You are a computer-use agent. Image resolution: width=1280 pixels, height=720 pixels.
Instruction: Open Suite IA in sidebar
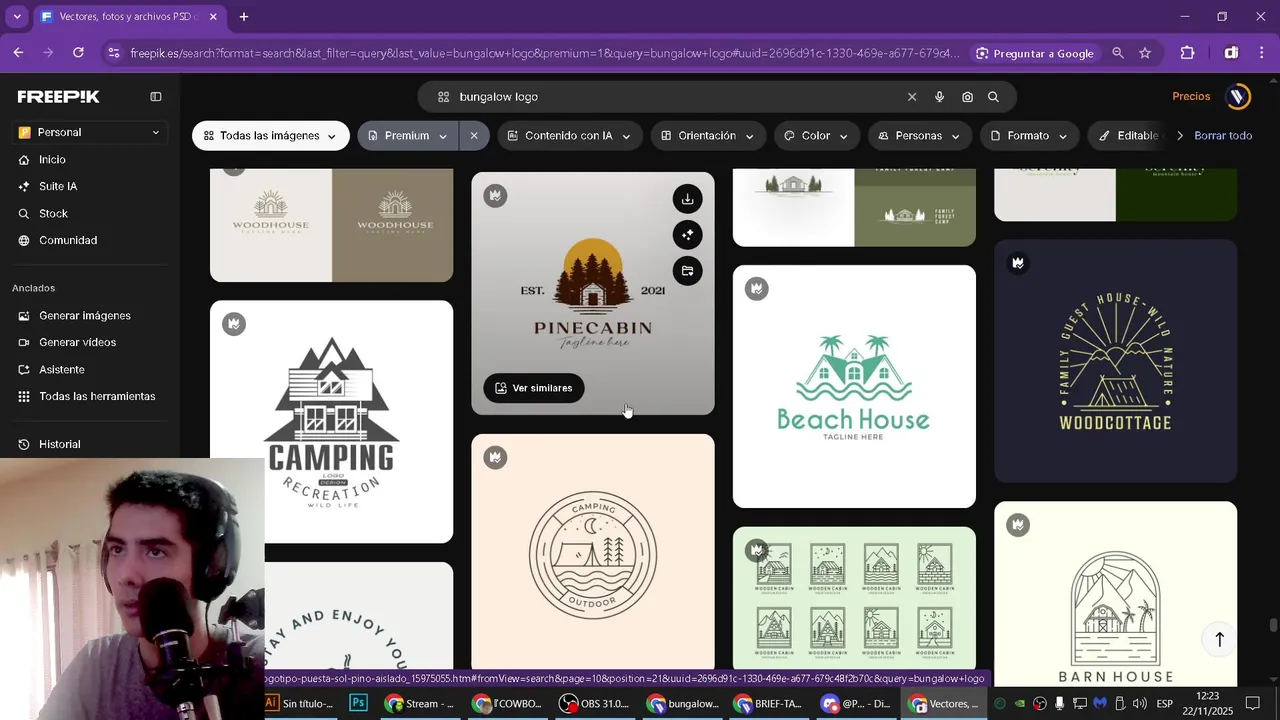57,187
